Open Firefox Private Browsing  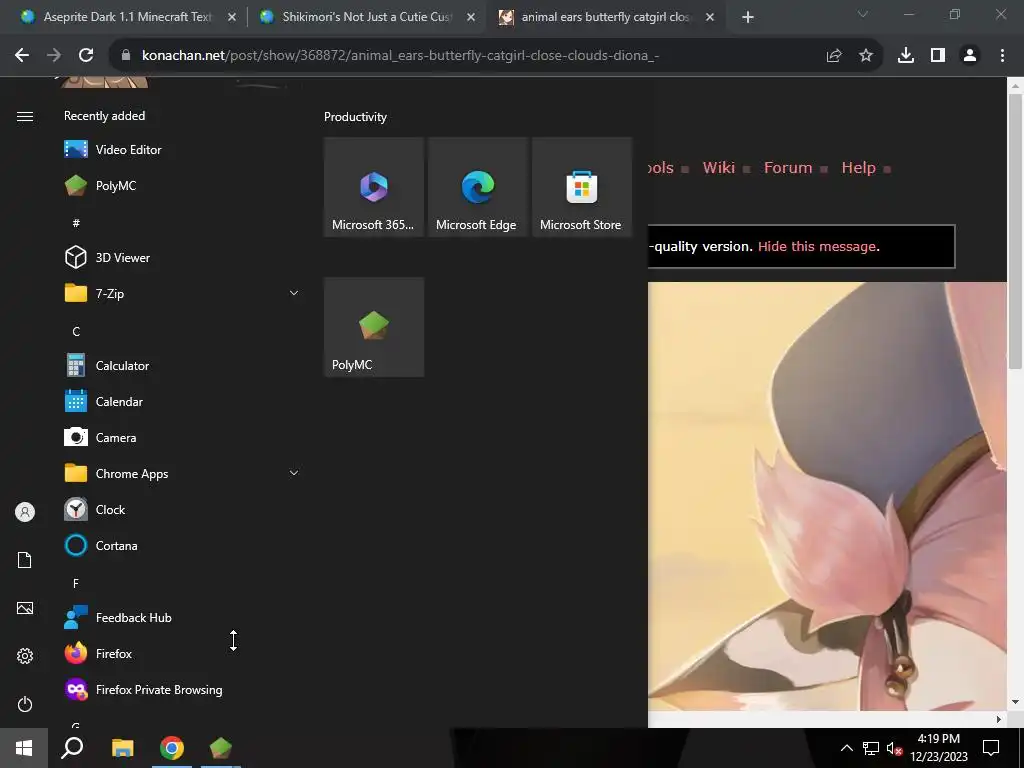tap(181, 690)
